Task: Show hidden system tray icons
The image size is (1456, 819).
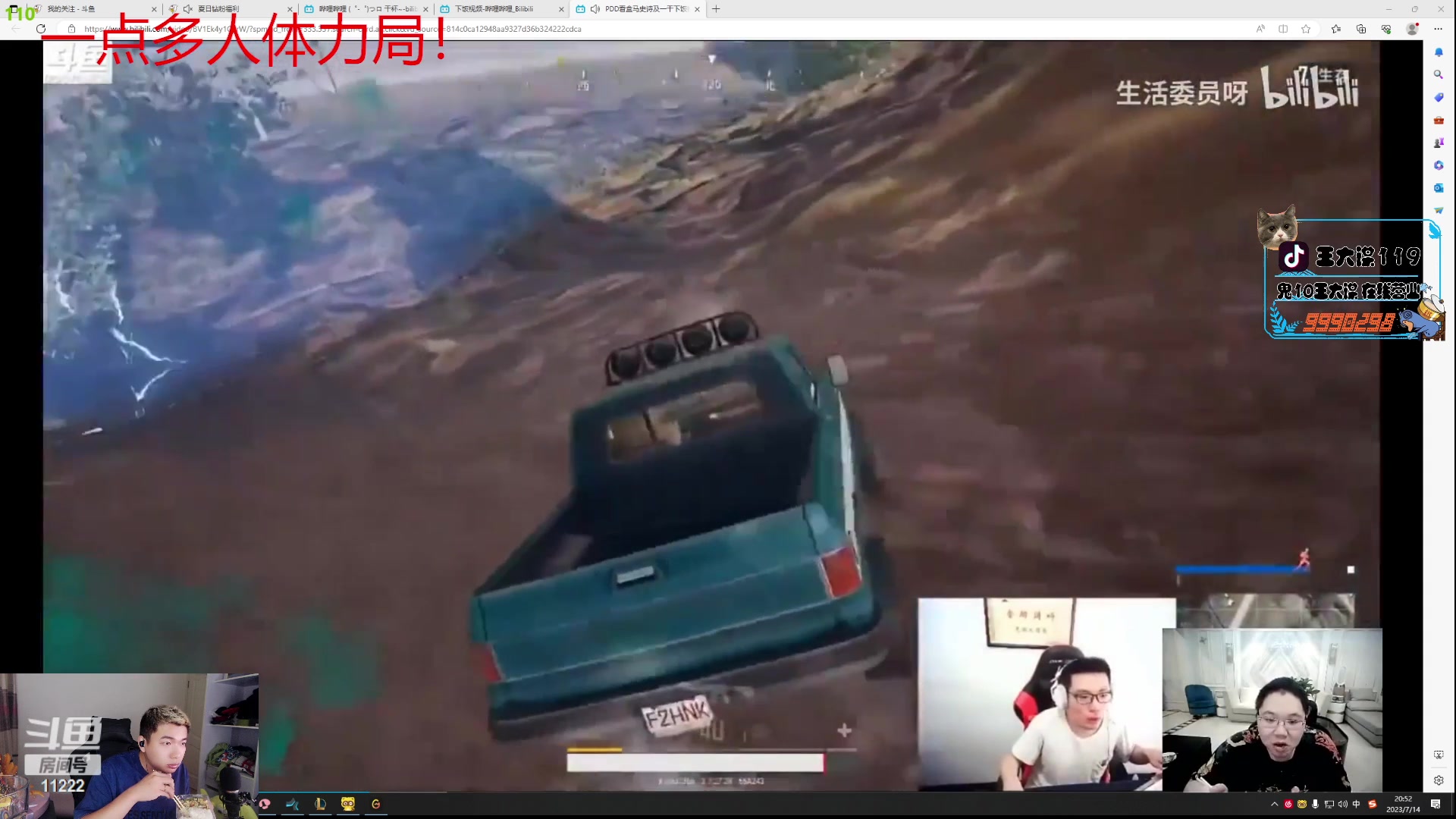Action: [1274, 804]
